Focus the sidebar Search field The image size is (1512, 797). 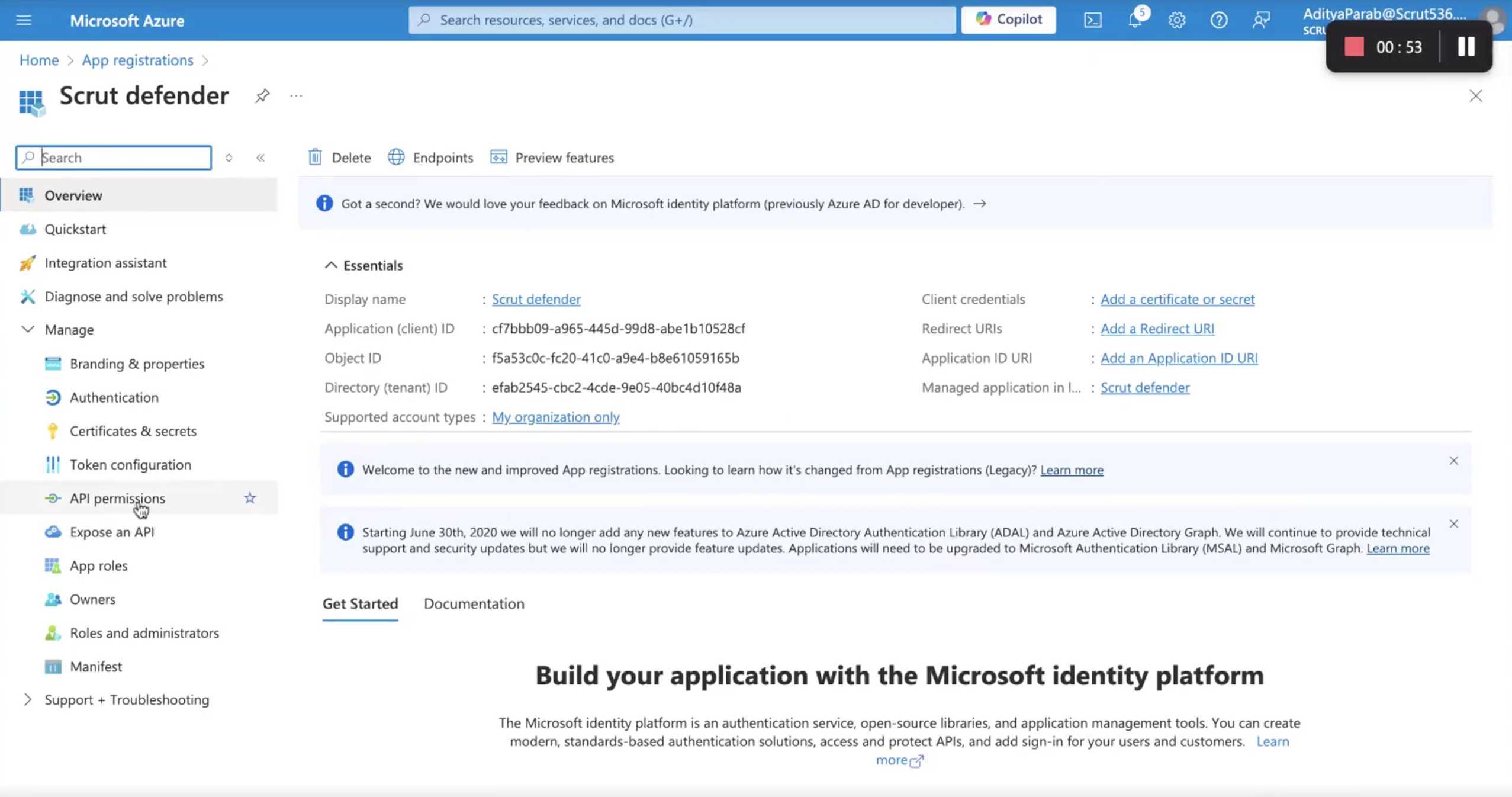click(114, 158)
